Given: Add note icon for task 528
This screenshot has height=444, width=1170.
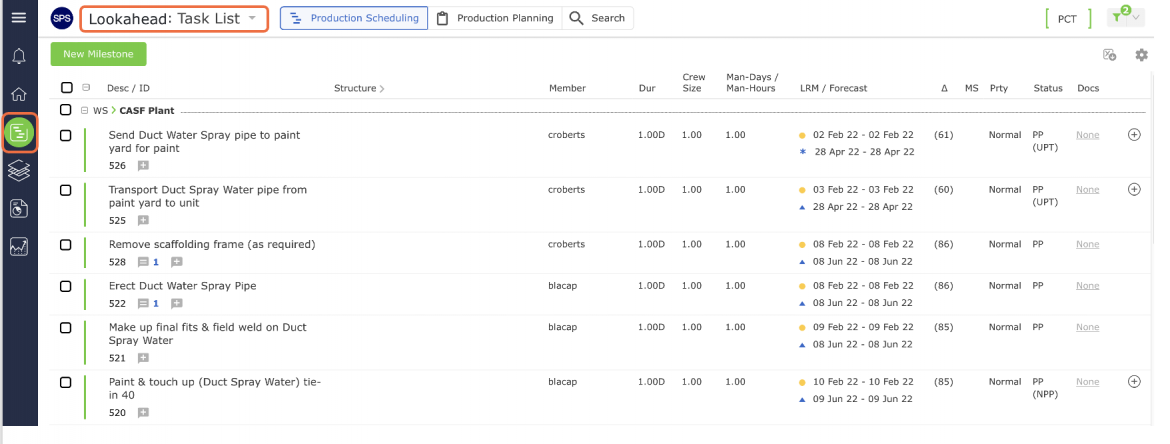Looking at the screenshot, I should pos(176,262).
